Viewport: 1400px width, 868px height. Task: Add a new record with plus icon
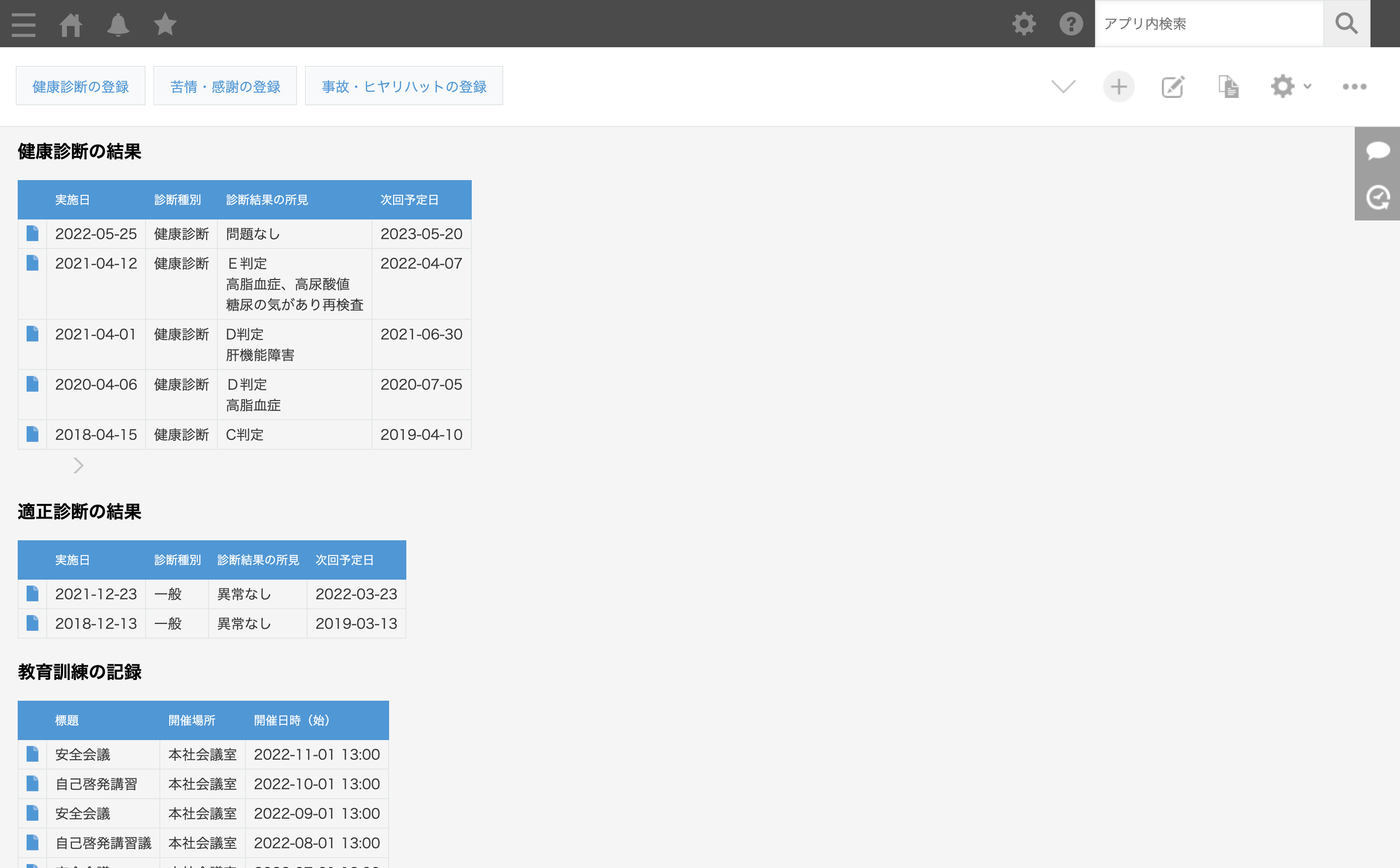1118,87
